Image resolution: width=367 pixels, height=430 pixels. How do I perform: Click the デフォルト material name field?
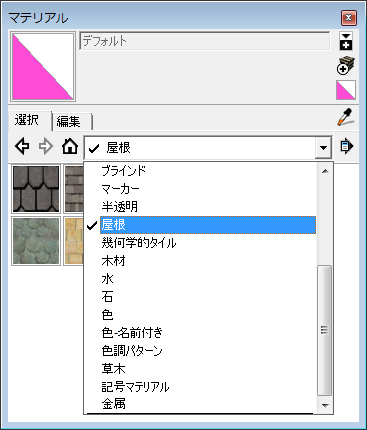(205, 41)
